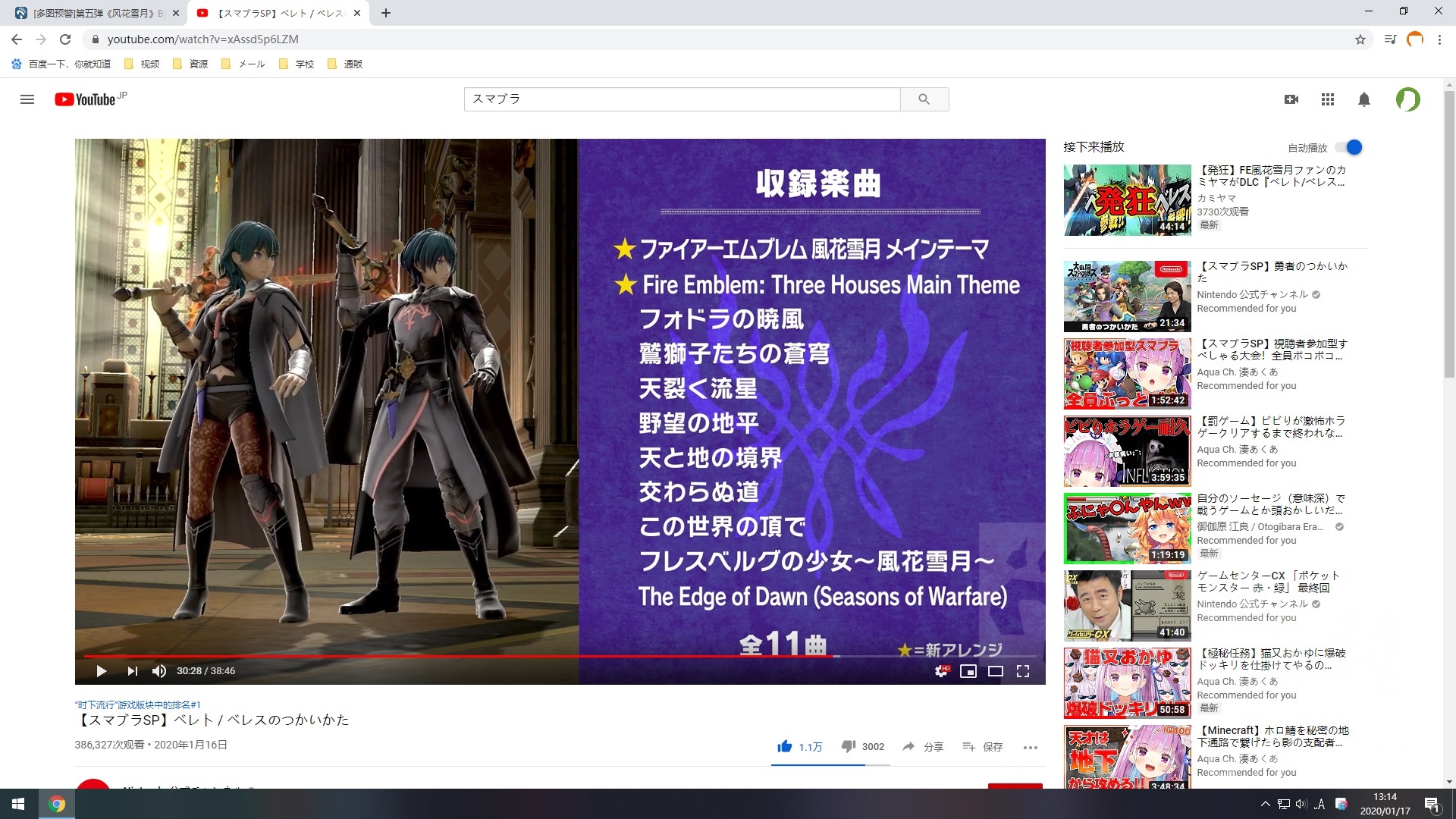Open Chrome's three-dot customize menu

1439,39
